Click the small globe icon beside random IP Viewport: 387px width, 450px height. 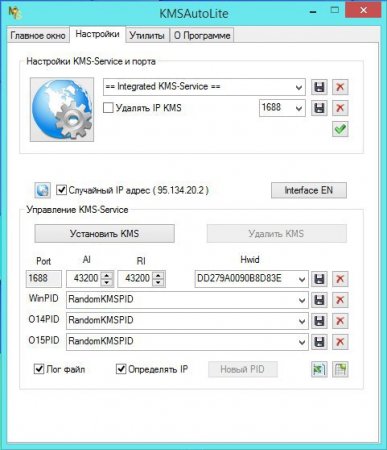pyautogui.click(x=43, y=190)
